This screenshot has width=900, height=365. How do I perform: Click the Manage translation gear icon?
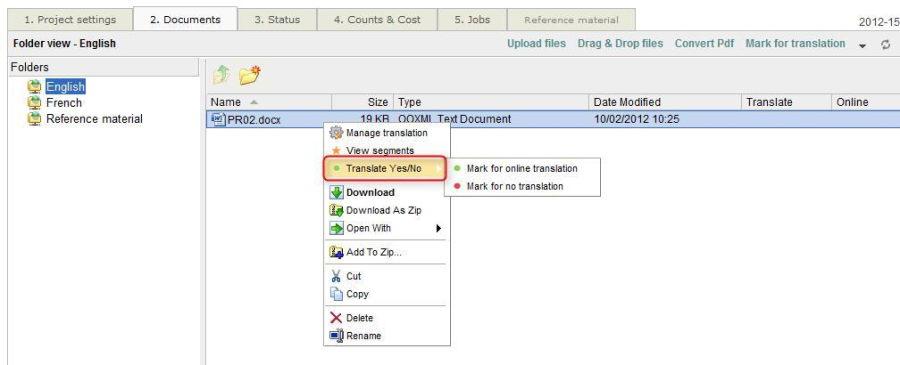pyautogui.click(x=336, y=133)
